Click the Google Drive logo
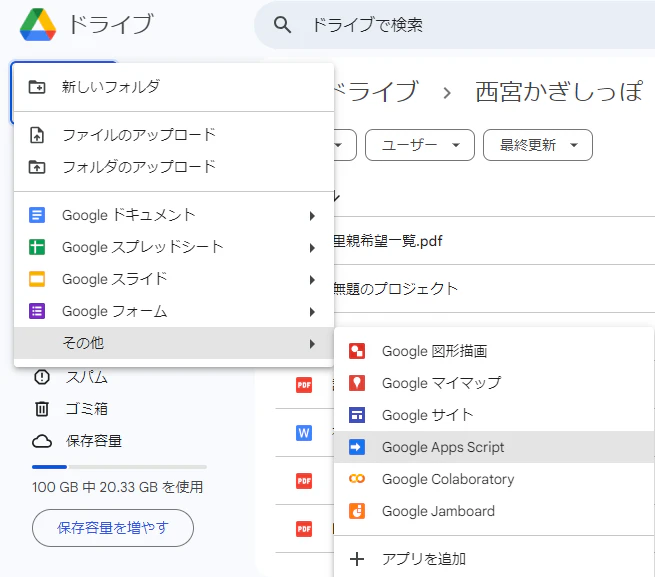This screenshot has height=577, width=655. 38,25
